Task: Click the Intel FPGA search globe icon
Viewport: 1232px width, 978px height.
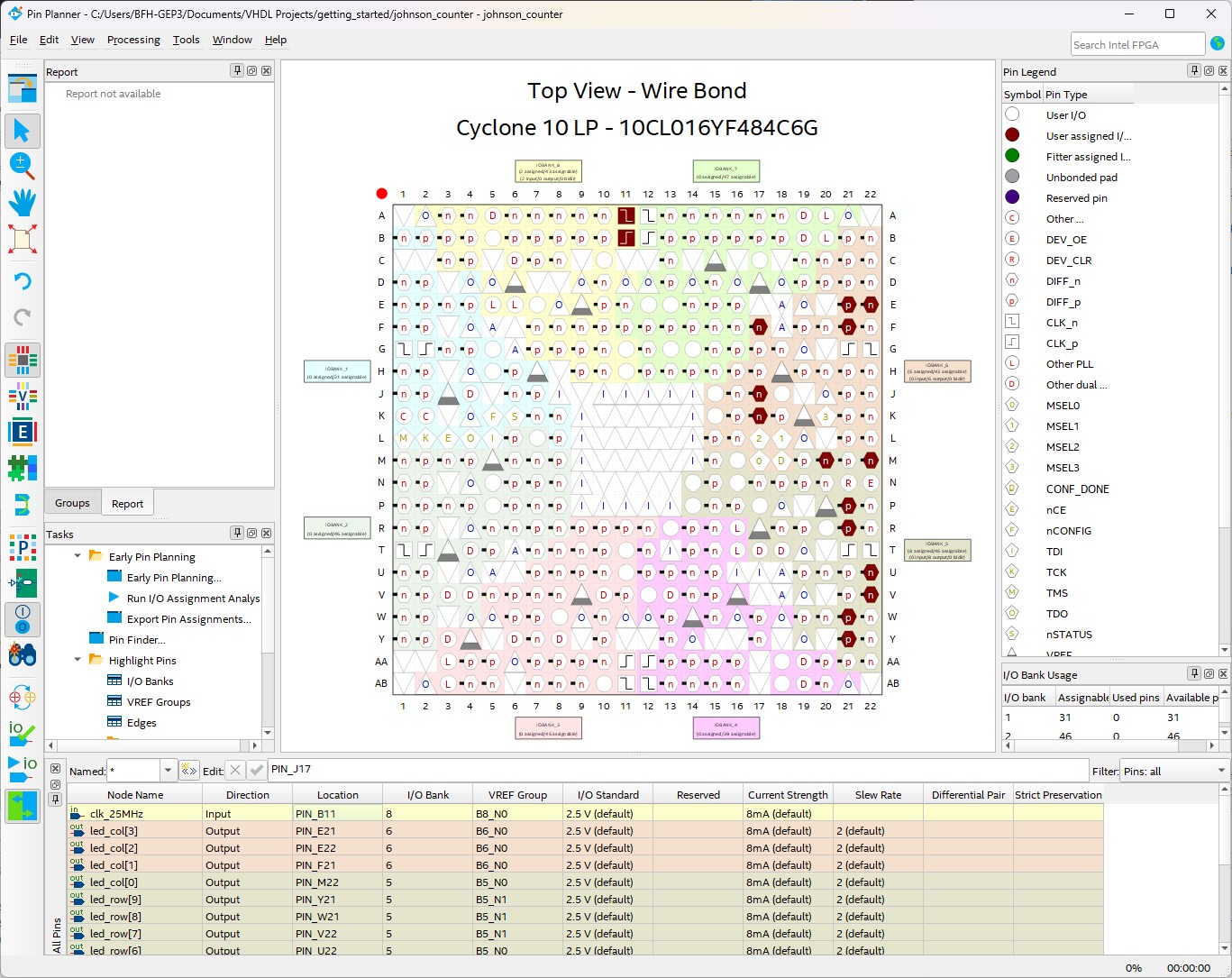Action: pyautogui.click(x=1218, y=43)
